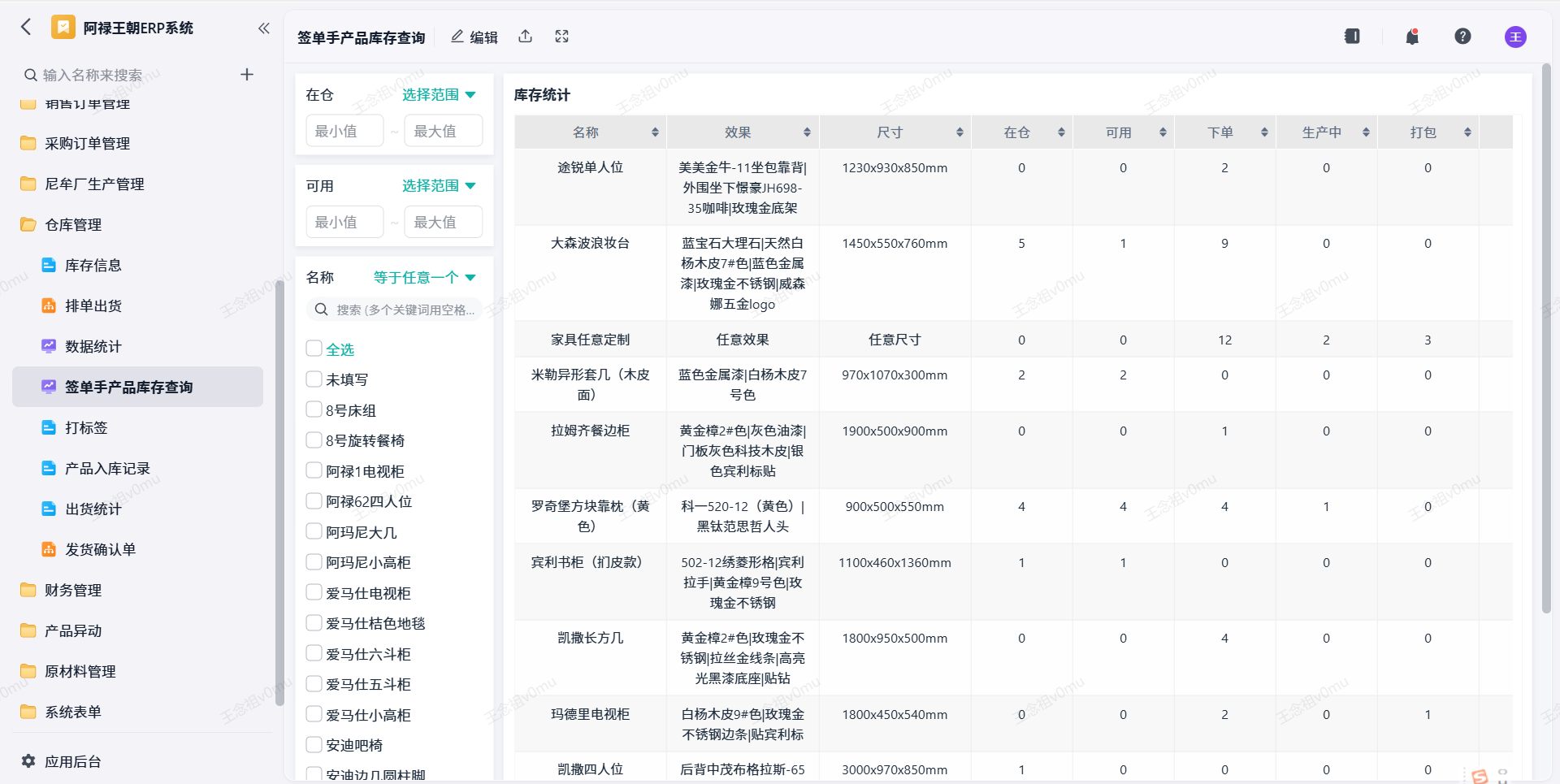
Task: Select 签单手产品库存查询 menu item
Action: click(x=137, y=388)
